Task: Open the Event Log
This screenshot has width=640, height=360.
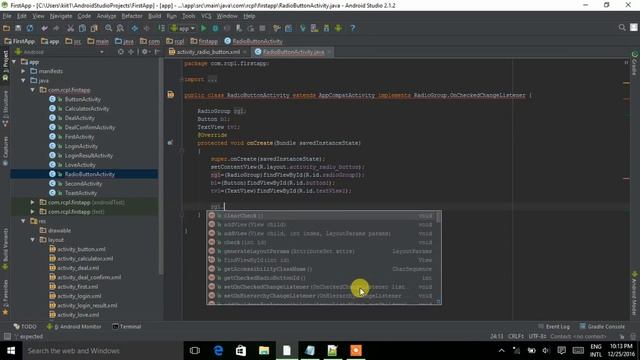Action: 553,327
